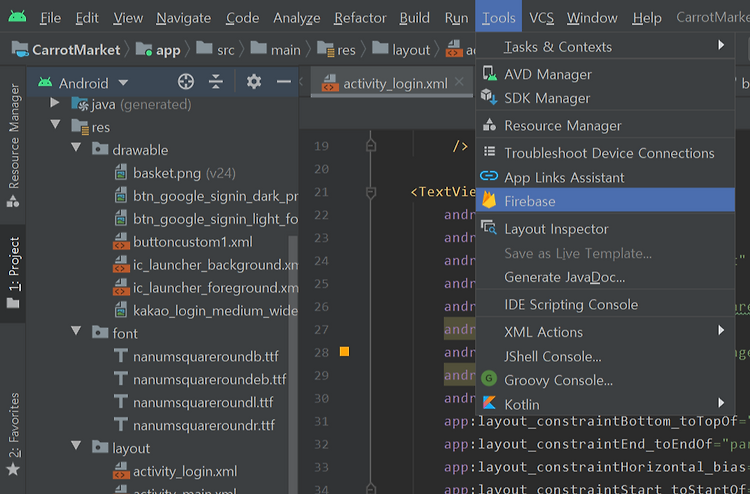Open the Navigate menu

[183, 18]
